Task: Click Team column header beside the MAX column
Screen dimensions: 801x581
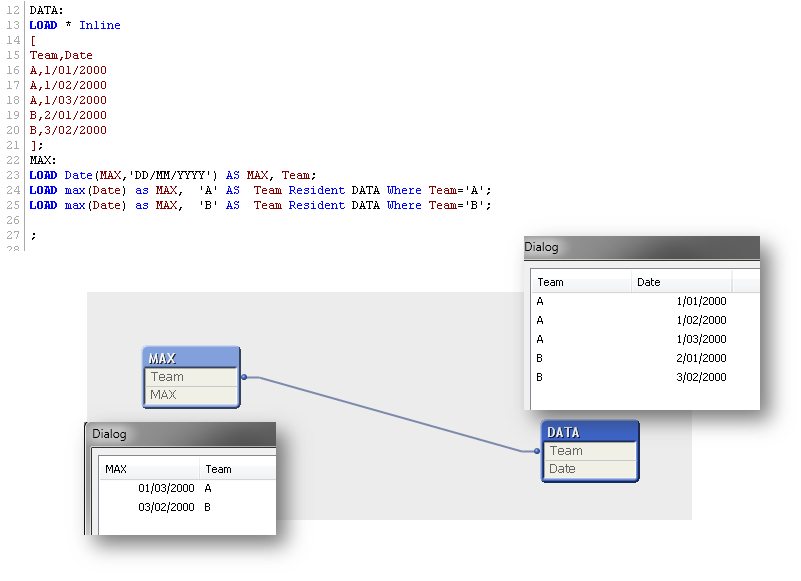Action: click(236, 469)
